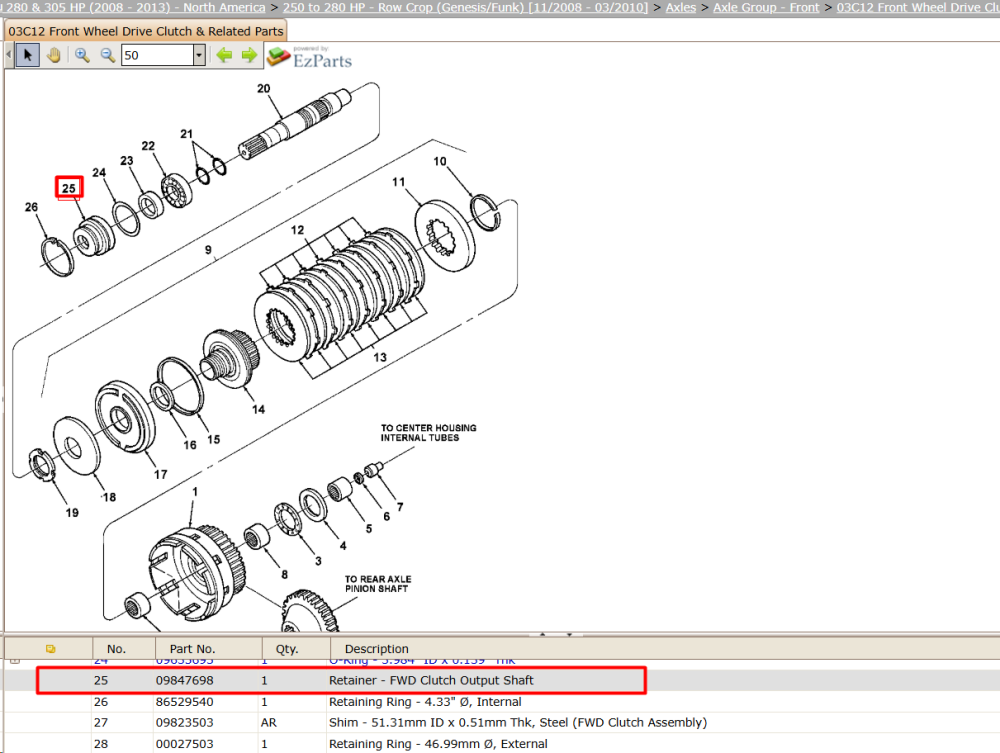Click the splitter expand down arrow above table
This screenshot has height=753, width=1000.
click(x=569, y=634)
